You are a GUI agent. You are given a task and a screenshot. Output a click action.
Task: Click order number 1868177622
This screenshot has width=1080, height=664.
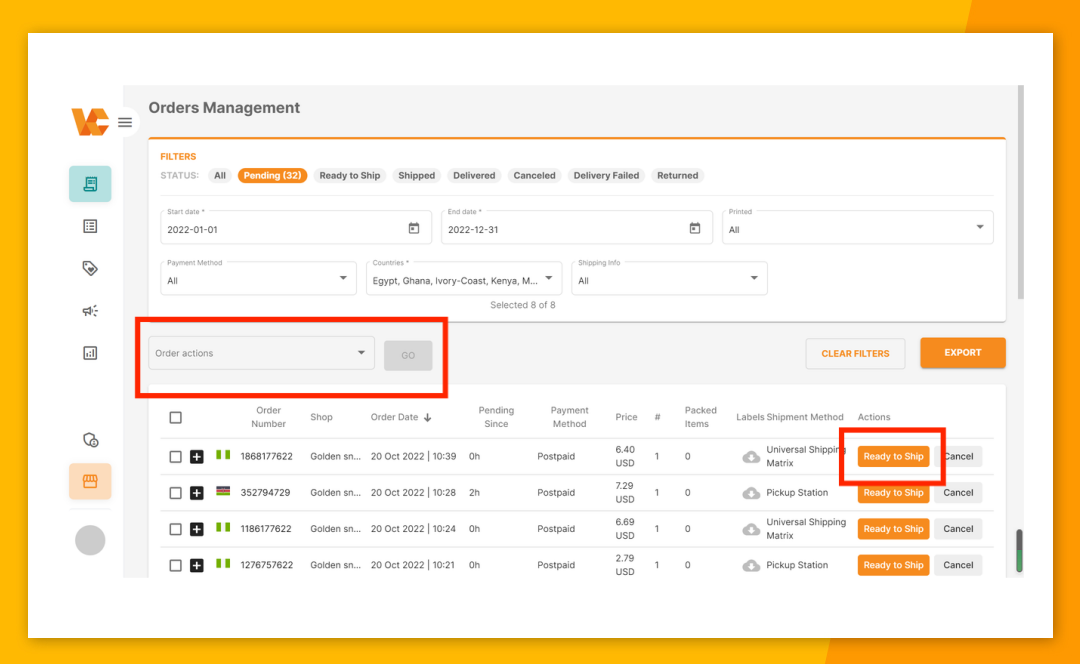click(267, 457)
